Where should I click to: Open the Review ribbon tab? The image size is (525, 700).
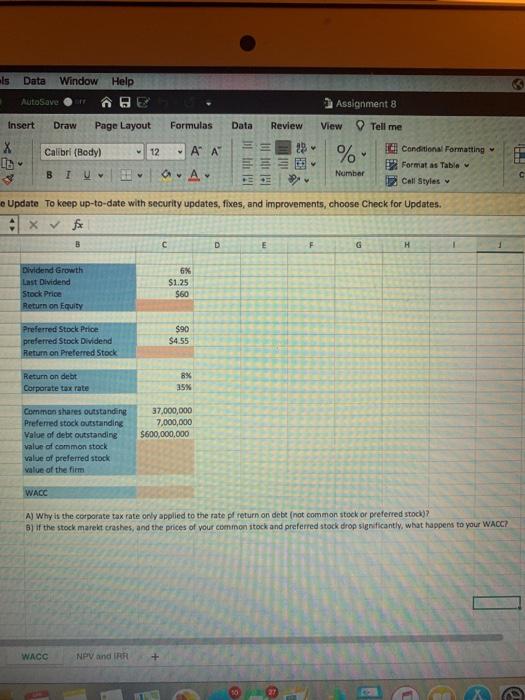(286, 126)
